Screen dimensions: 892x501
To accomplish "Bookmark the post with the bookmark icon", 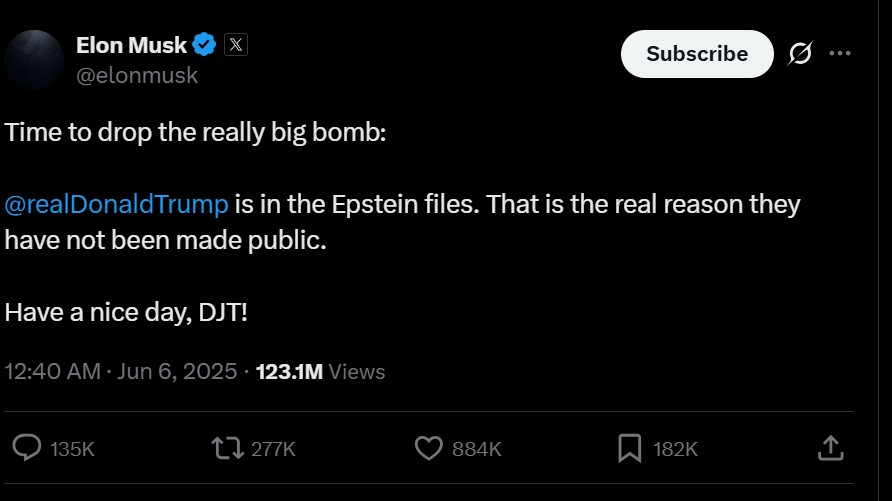I will click(629, 448).
